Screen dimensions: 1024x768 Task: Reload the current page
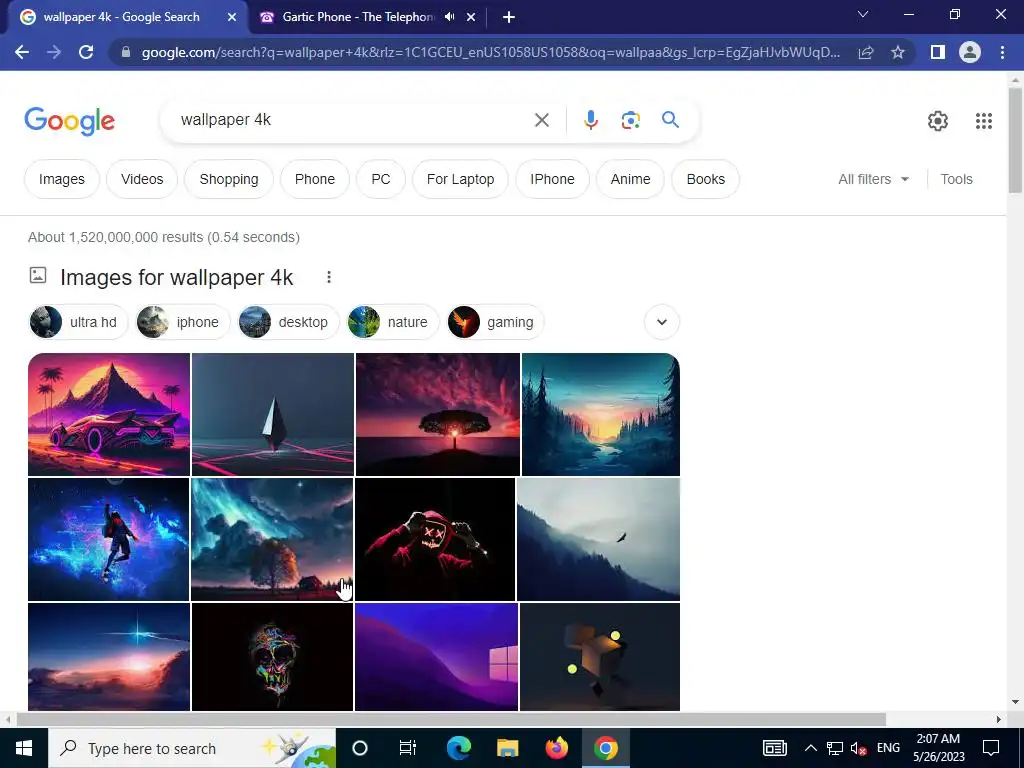click(86, 52)
